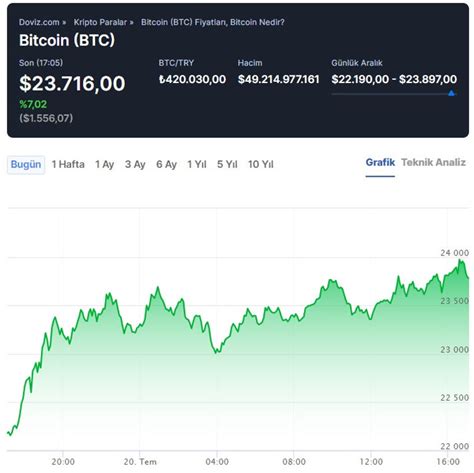Select the 6 Ay chart period
The image size is (474, 473).
click(x=166, y=164)
